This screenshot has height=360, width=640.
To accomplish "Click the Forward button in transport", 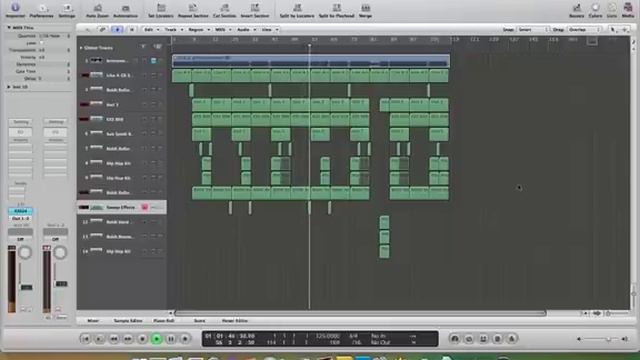I will (x=128, y=339).
